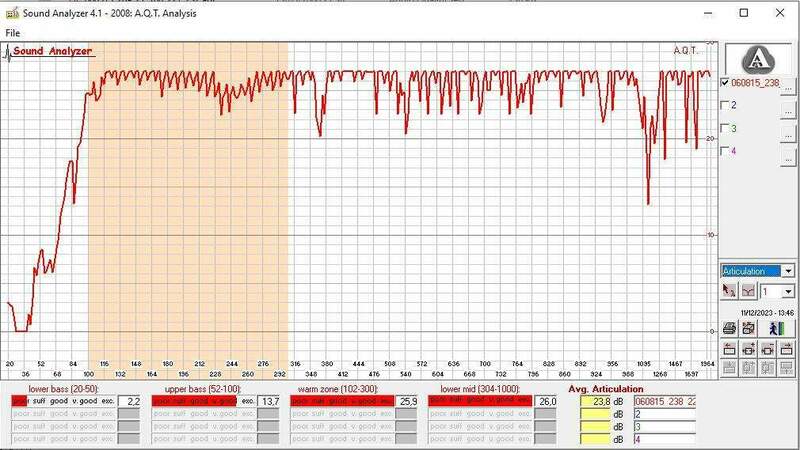Enable trace 2 checkbox
800x450 pixels.
[725, 105]
